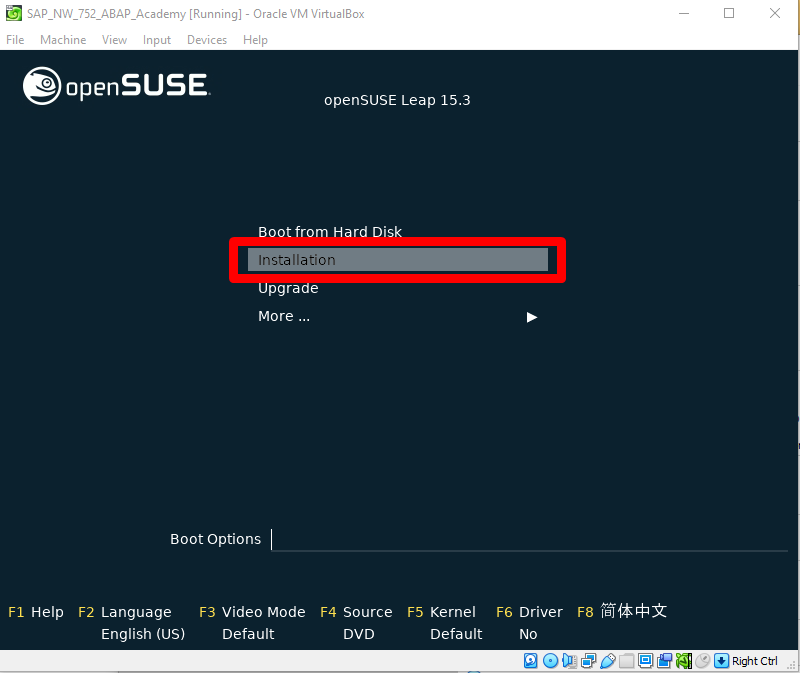This screenshot has height=673, width=800.
Task: Click the openSUSE Leap 15.3 title text
Action: pos(397,100)
